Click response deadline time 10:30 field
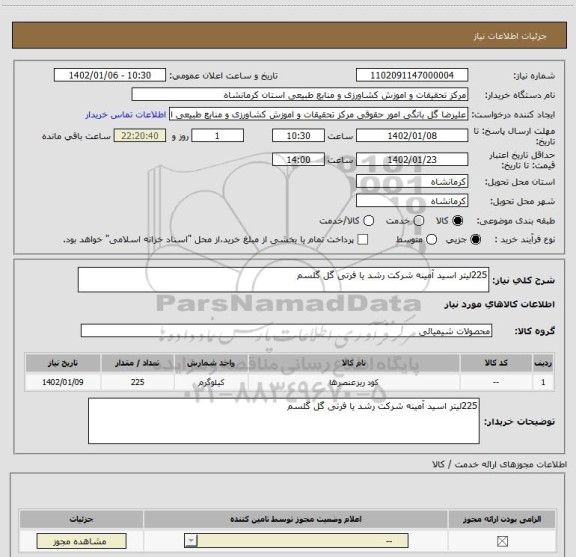The width and height of the screenshot is (576, 557). pyautogui.click(x=298, y=136)
